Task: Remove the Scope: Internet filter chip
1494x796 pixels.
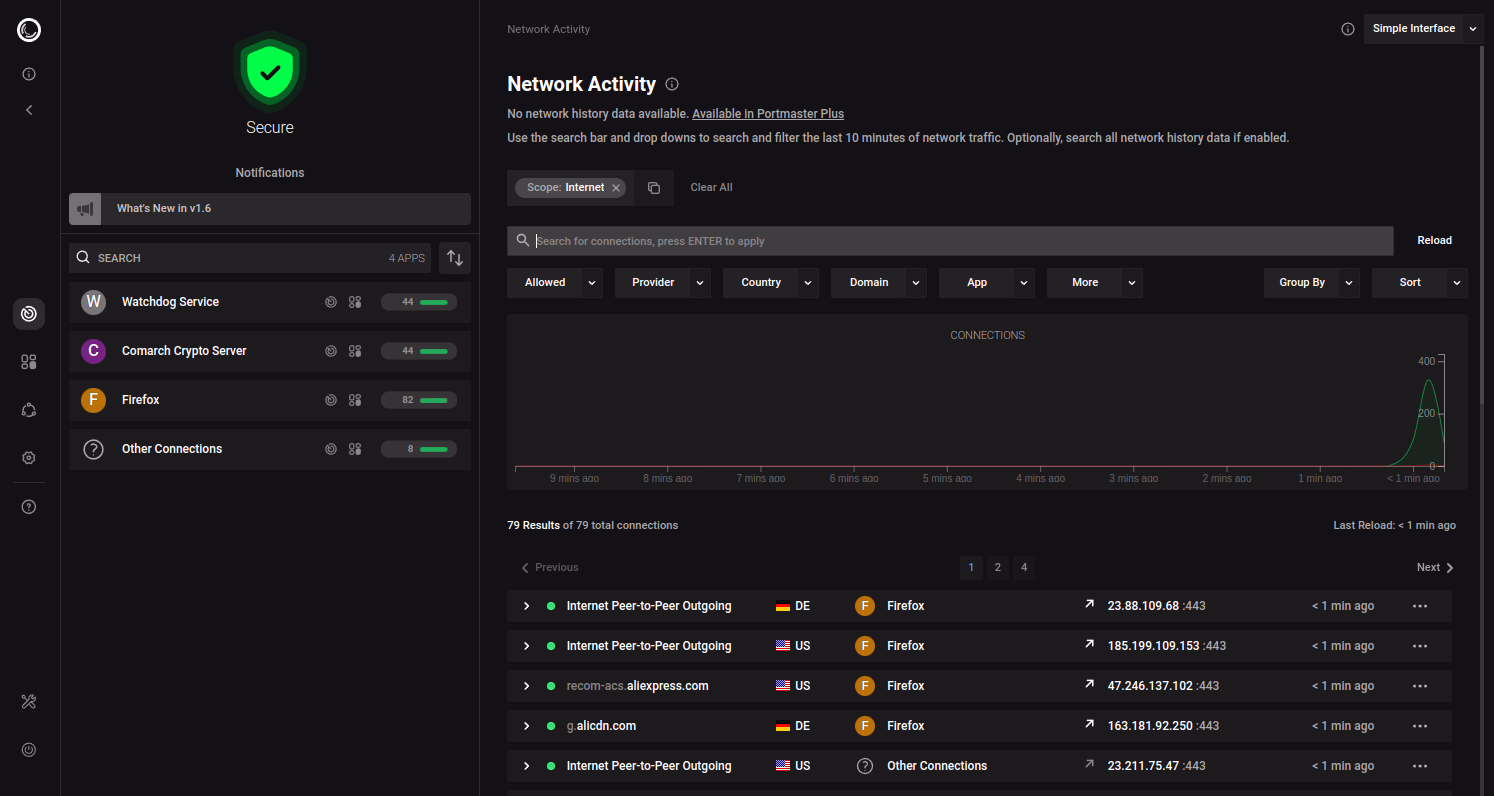Action: [x=616, y=188]
